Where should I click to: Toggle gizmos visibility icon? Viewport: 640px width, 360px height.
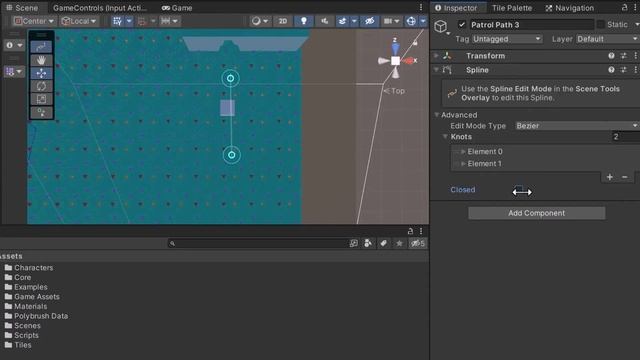pyautogui.click(x=411, y=21)
